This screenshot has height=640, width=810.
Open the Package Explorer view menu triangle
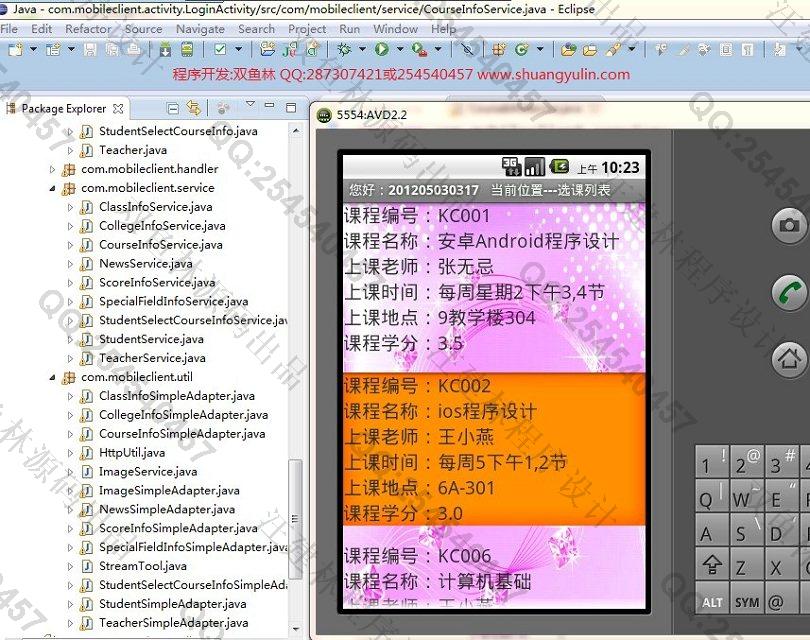251,105
